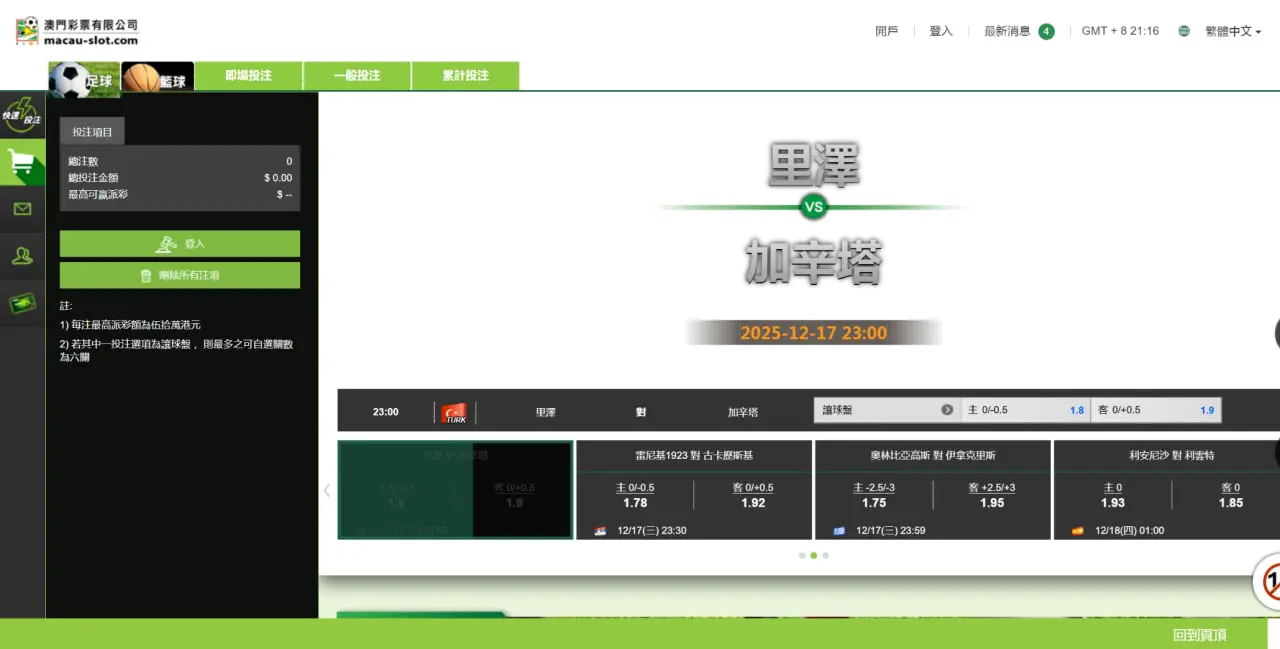
Task: Click the previous carousel arrow
Action: [x=326, y=490]
